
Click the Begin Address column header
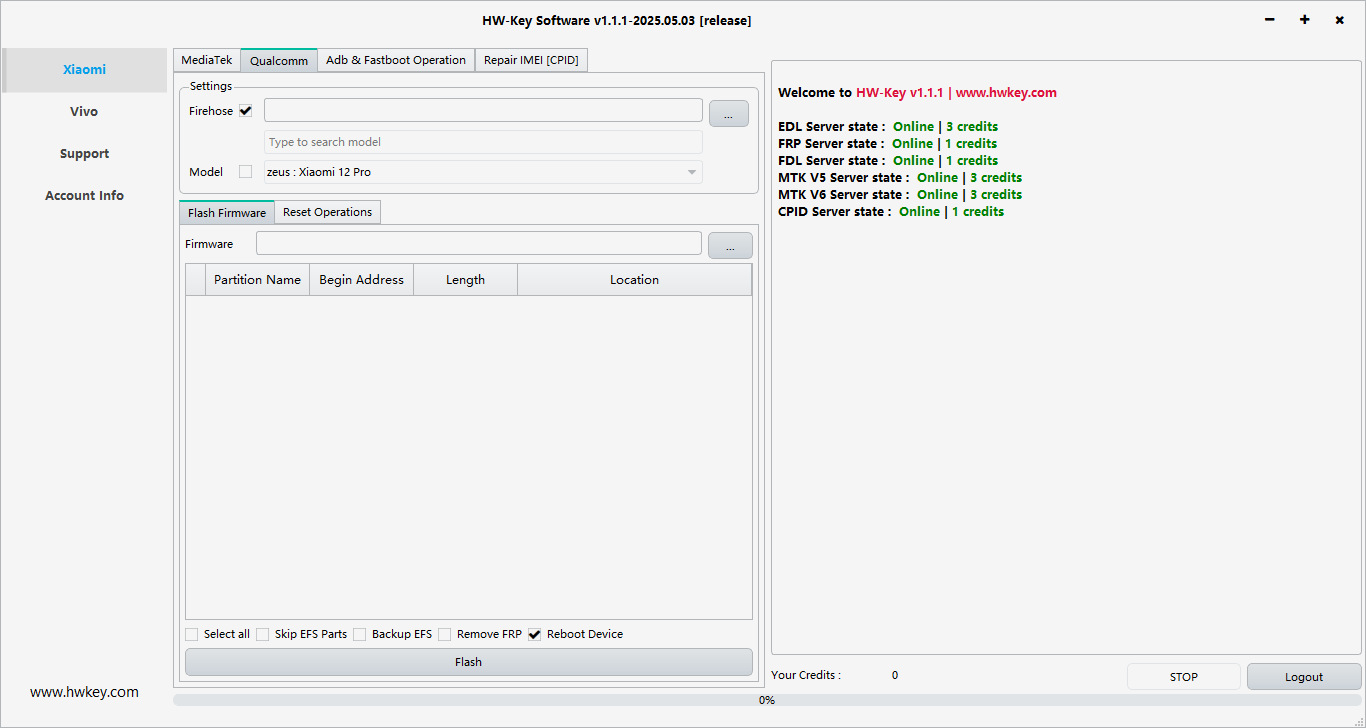click(x=361, y=280)
